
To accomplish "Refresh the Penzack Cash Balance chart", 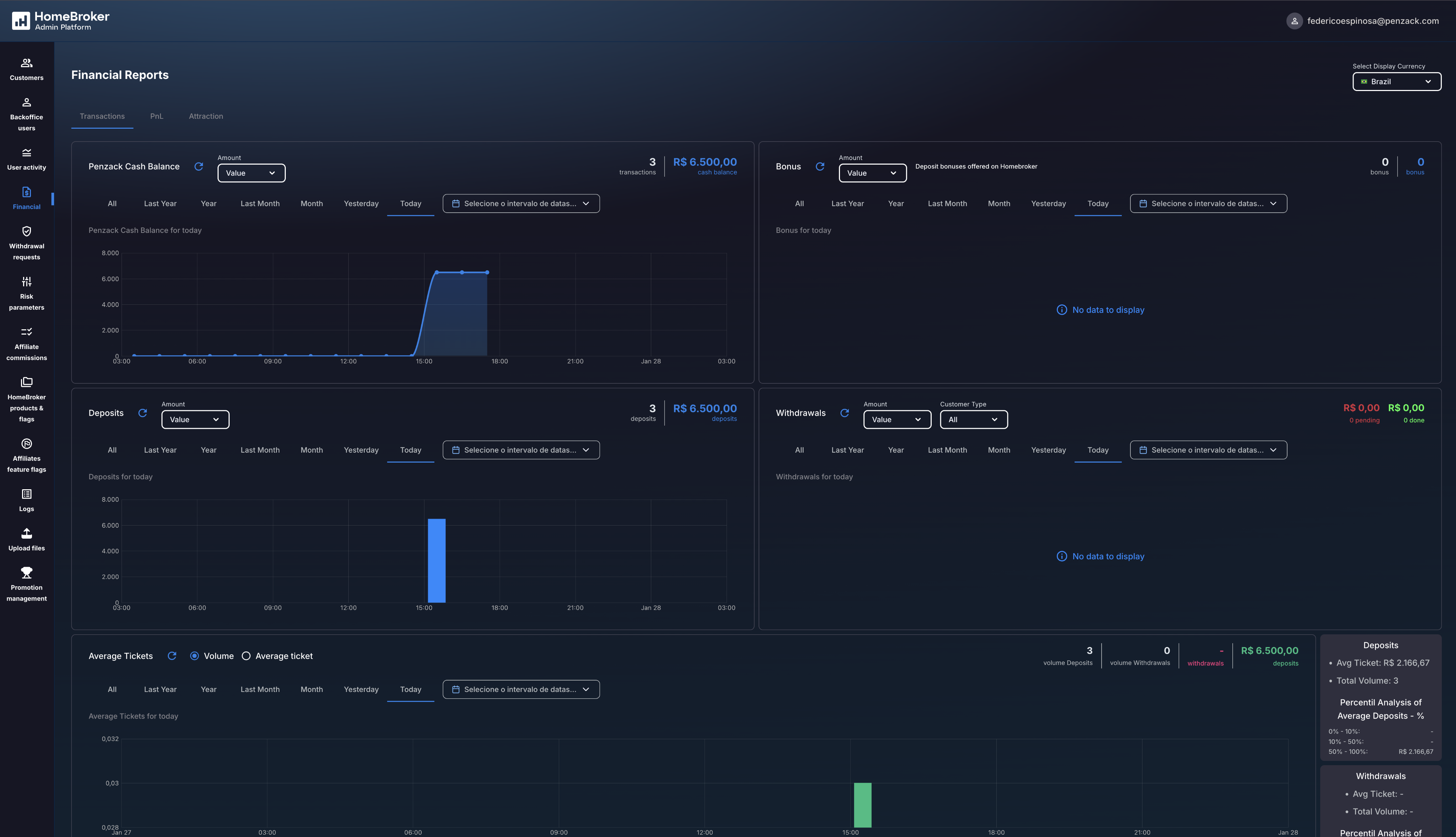I will (199, 166).
